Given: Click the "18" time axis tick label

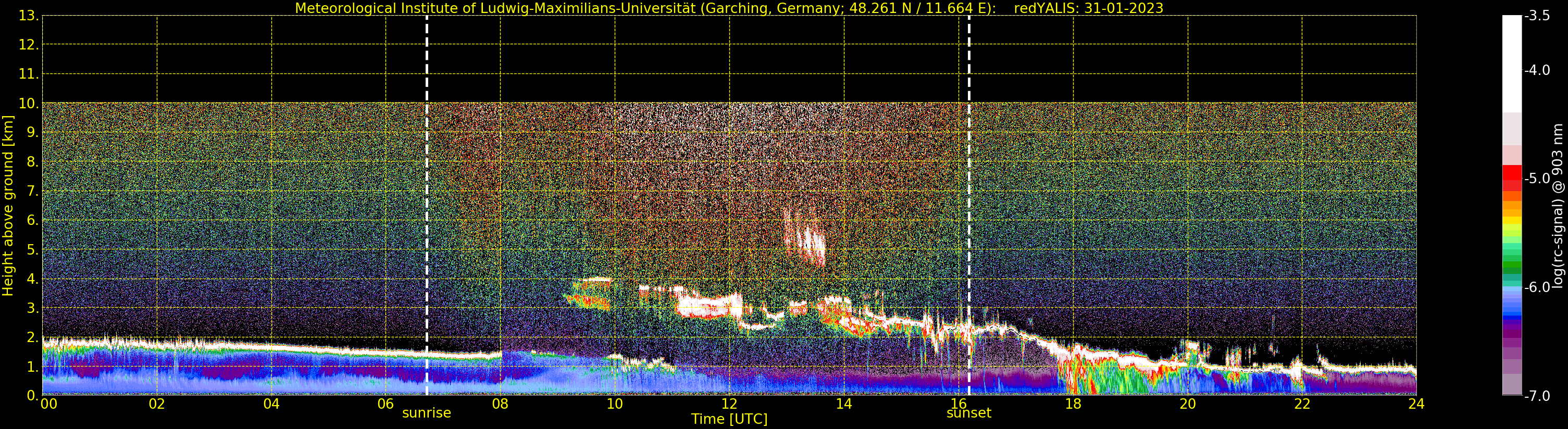Looking at the screenshot, I should coord(1073,404).
